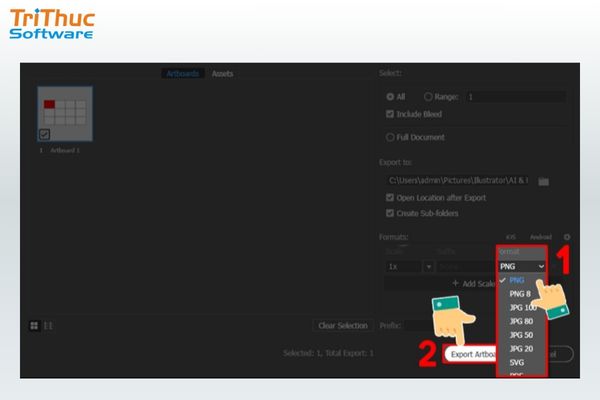The width and height of the screenshot is (600, 400).
Task: Choose JPG 100 from the format list
Action: pyautogui.click(x=522, y=308)
